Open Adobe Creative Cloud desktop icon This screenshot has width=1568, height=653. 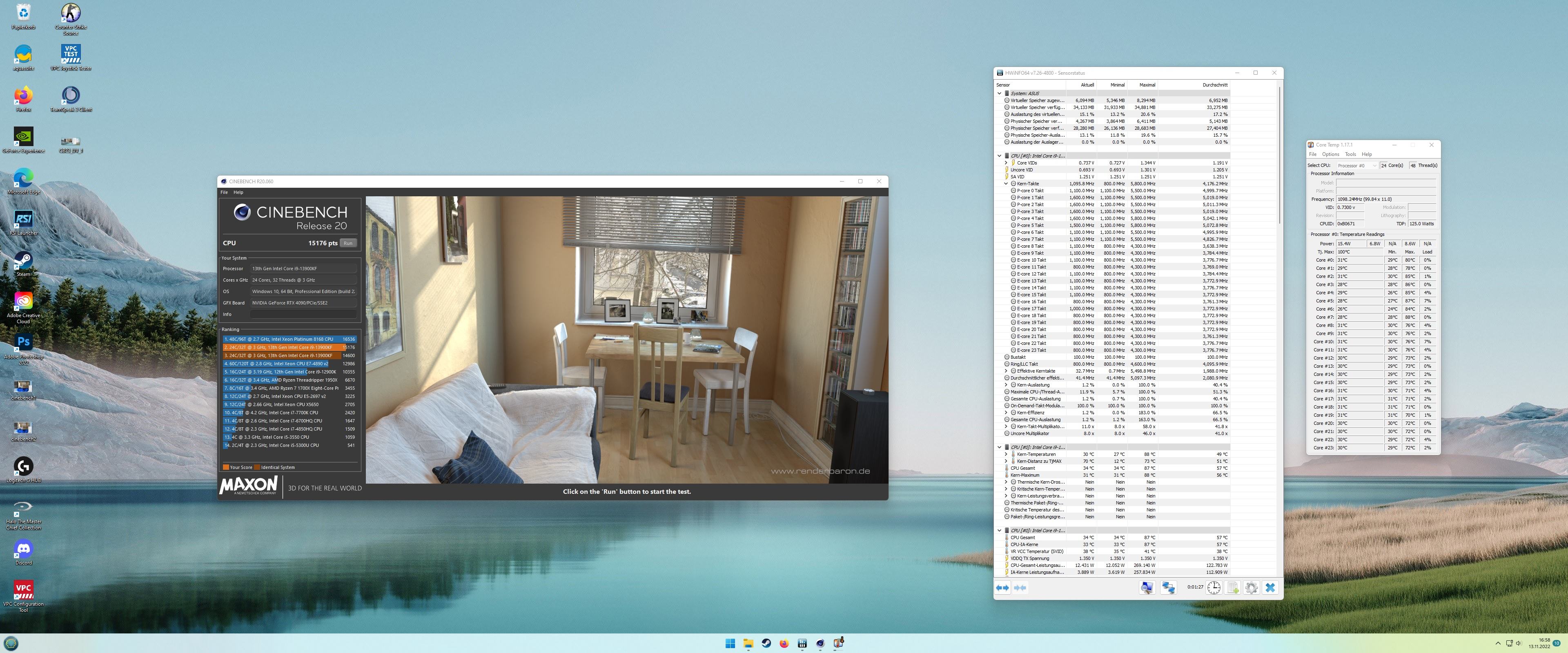pyautogui.click(x=24, y=308)
